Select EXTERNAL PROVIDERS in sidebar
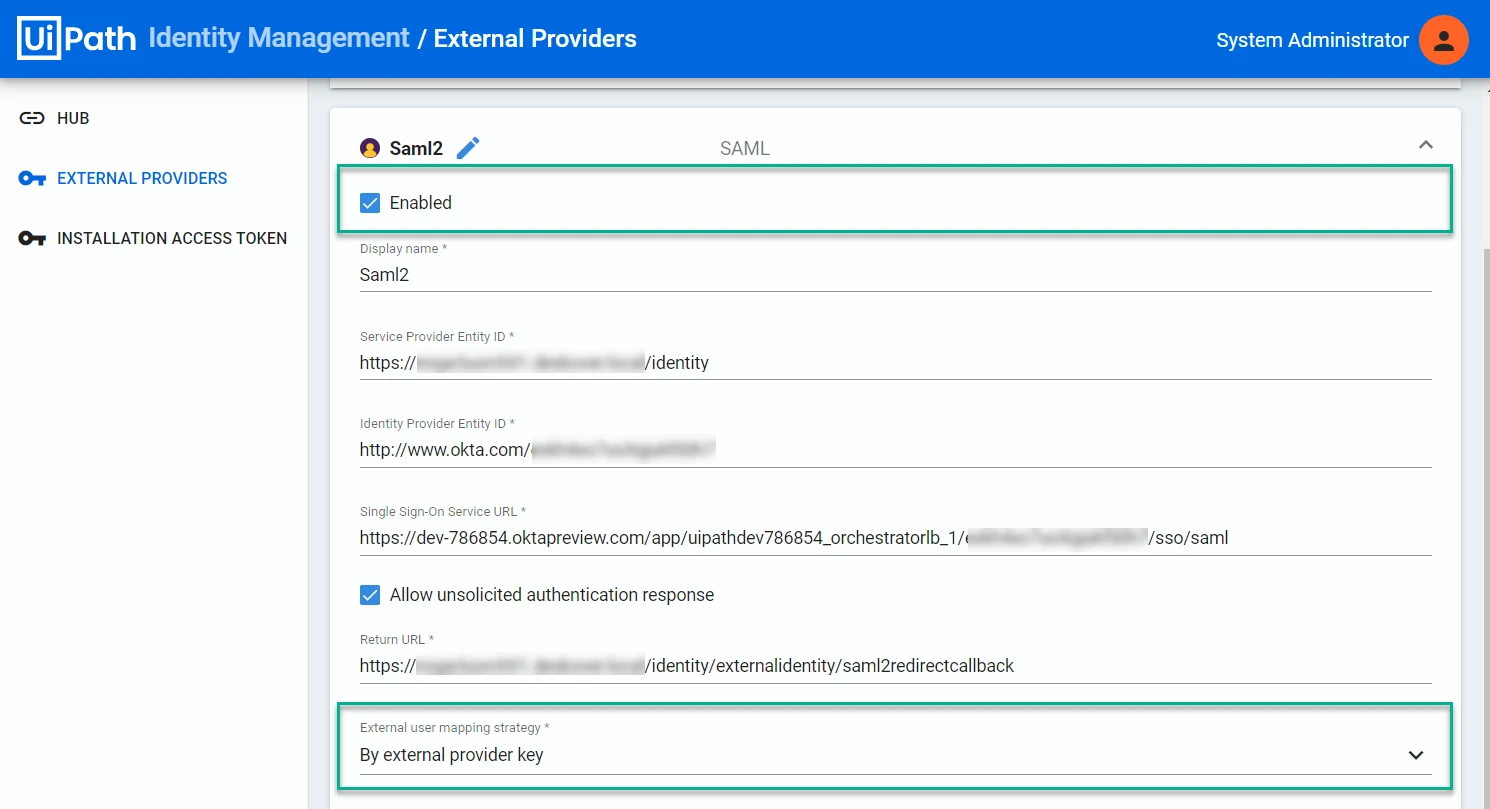 click(x=142, y=178)
